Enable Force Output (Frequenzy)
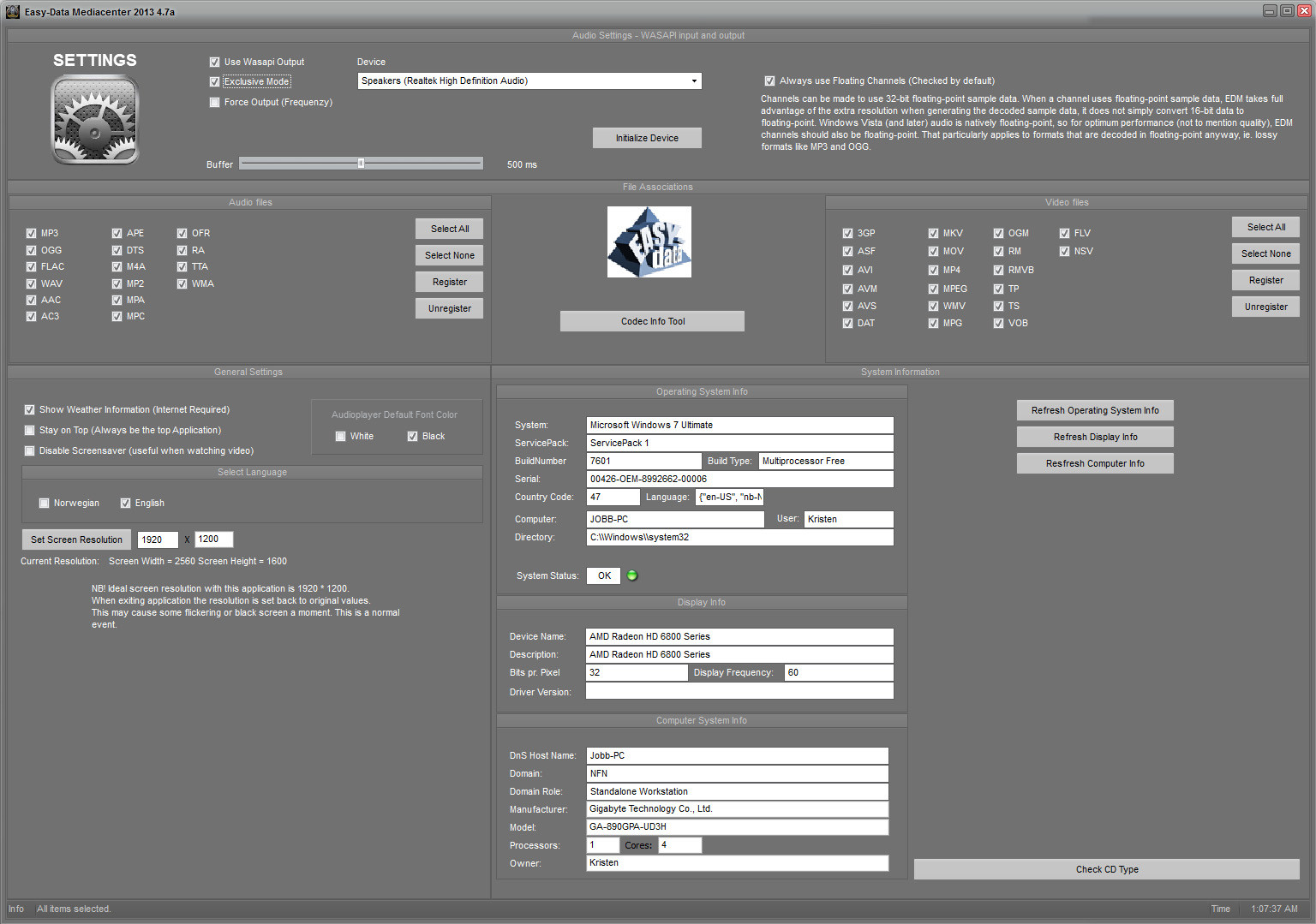The image size is (1316, 924). click(214, 102)
